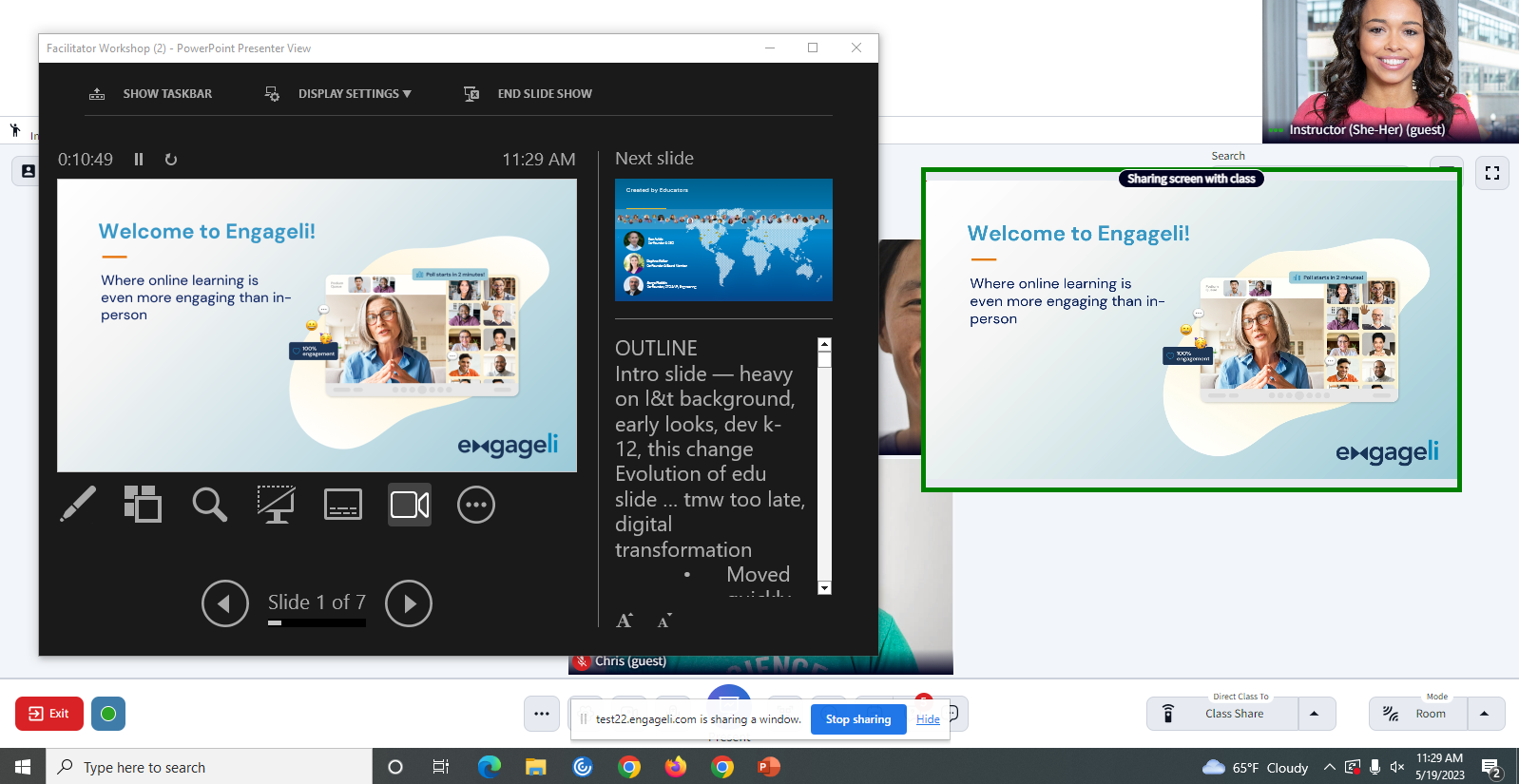
Task: Select the pen and laser pointer tool
Action: (78, 505)
